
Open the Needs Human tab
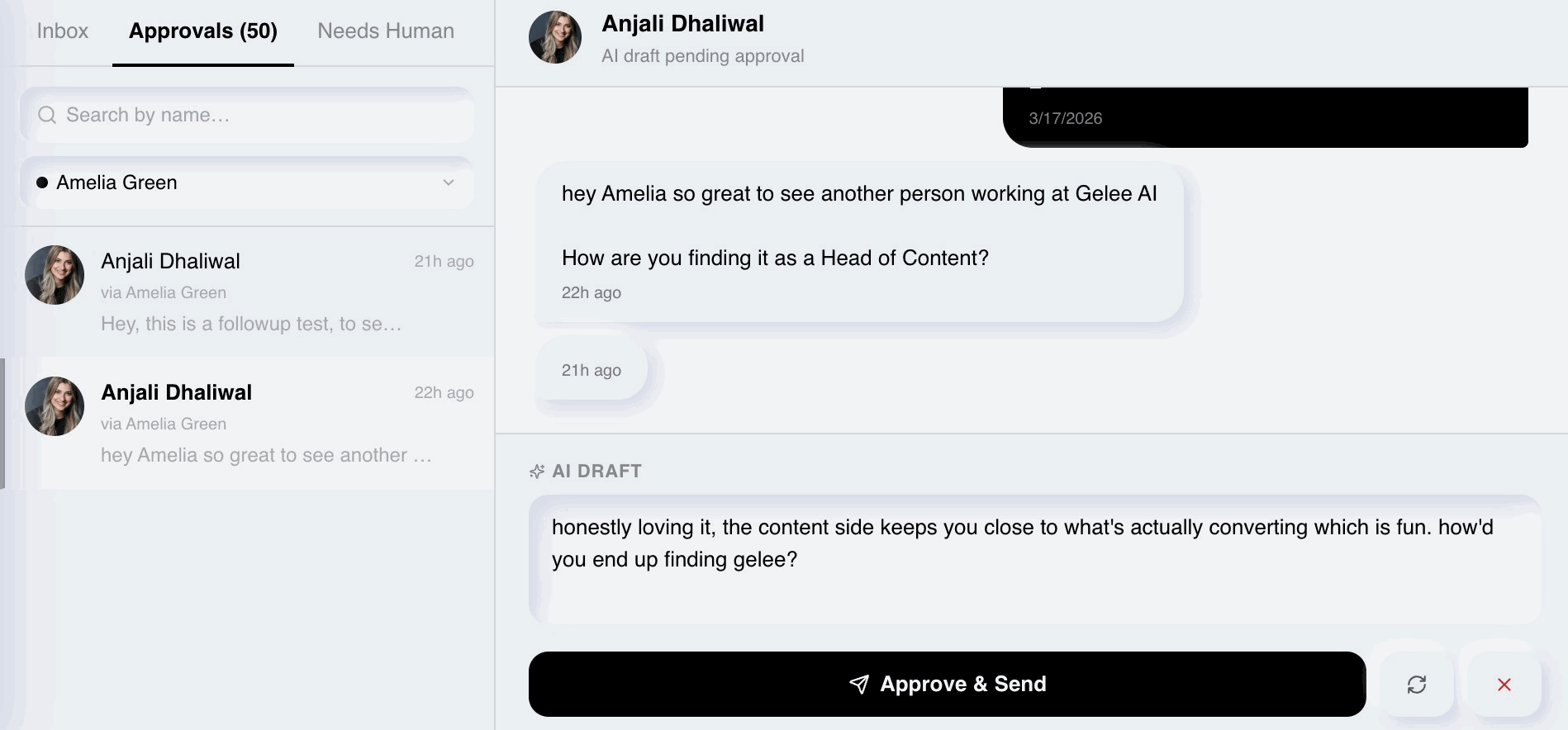(386, 31)
